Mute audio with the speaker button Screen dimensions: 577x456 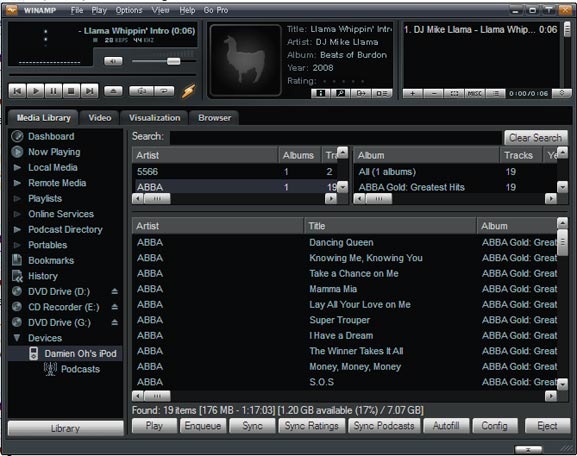pyautogui.click(x=113, y=61)
